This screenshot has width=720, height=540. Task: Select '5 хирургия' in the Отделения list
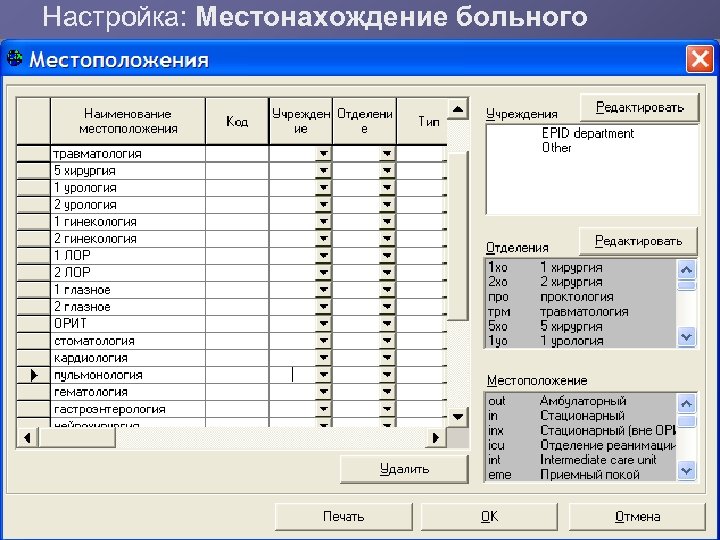(581, 326)
